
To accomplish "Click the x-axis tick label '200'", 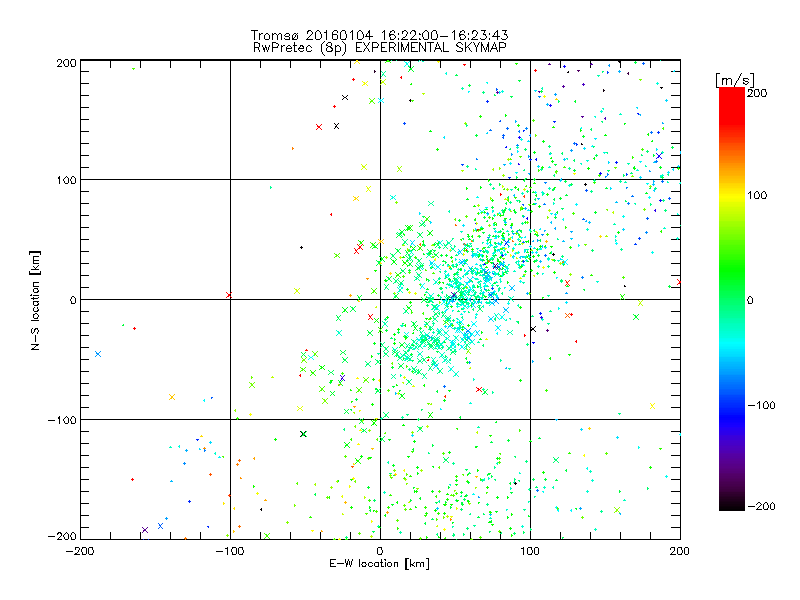I will (680, 551).
